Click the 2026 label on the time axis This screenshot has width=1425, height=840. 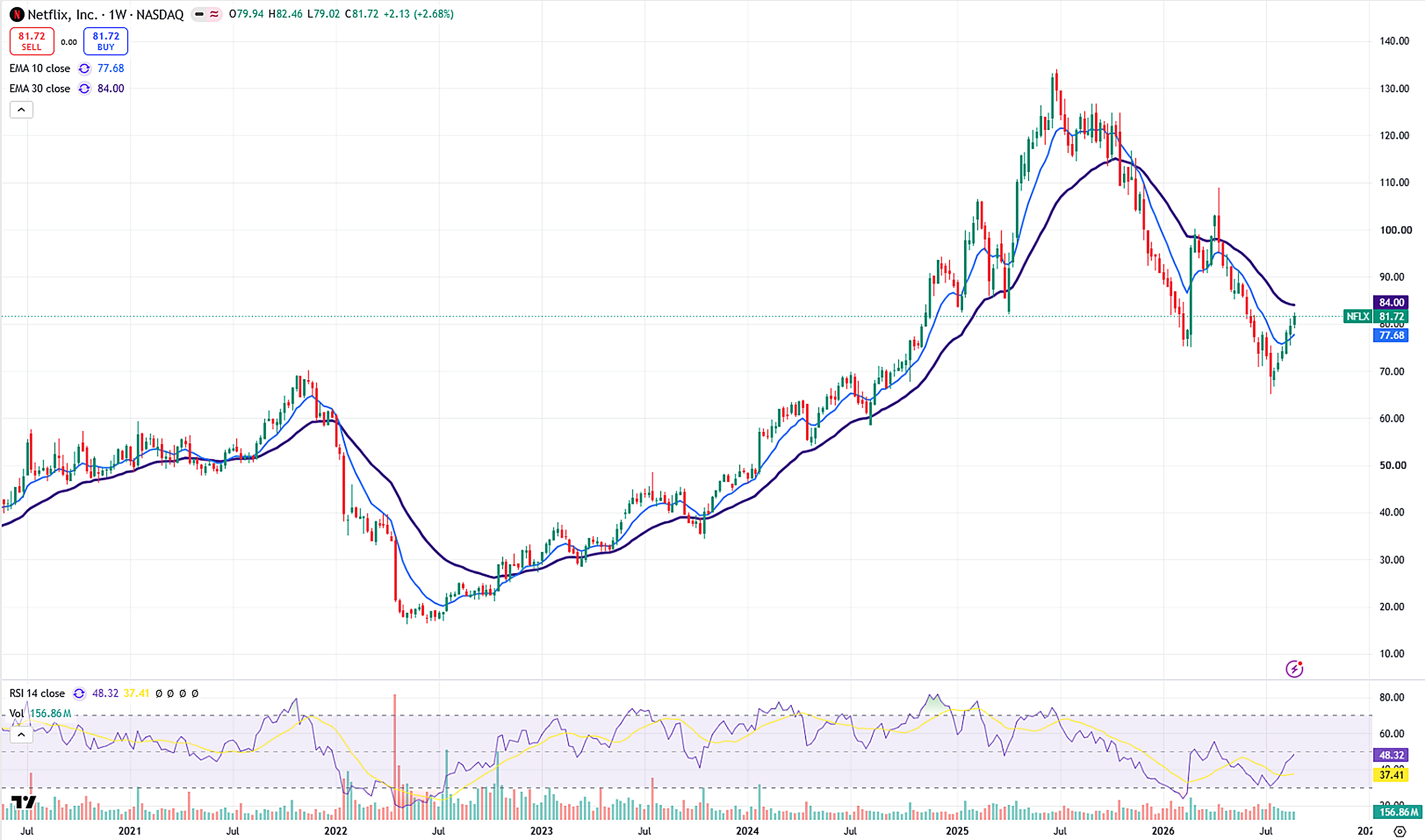pos(1163,831)
